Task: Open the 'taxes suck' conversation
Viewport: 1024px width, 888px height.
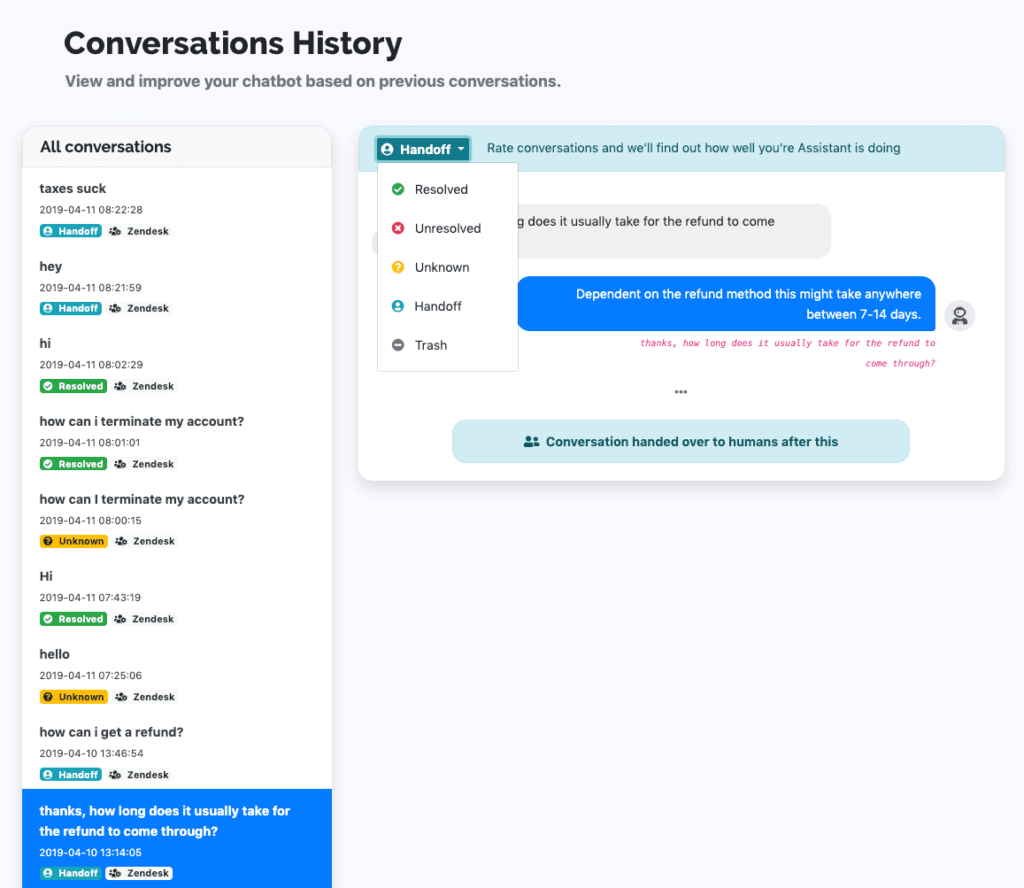Action: click(73, 188)
